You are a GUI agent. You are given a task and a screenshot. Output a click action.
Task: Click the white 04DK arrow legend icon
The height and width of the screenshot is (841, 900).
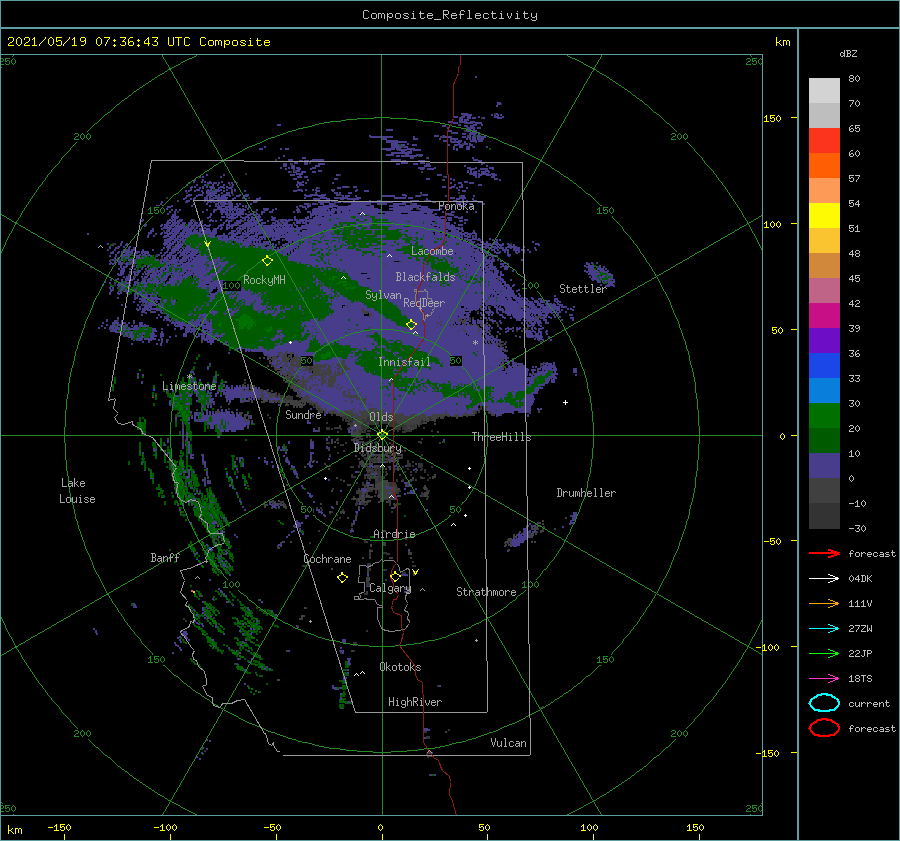(x=824, y=579)
